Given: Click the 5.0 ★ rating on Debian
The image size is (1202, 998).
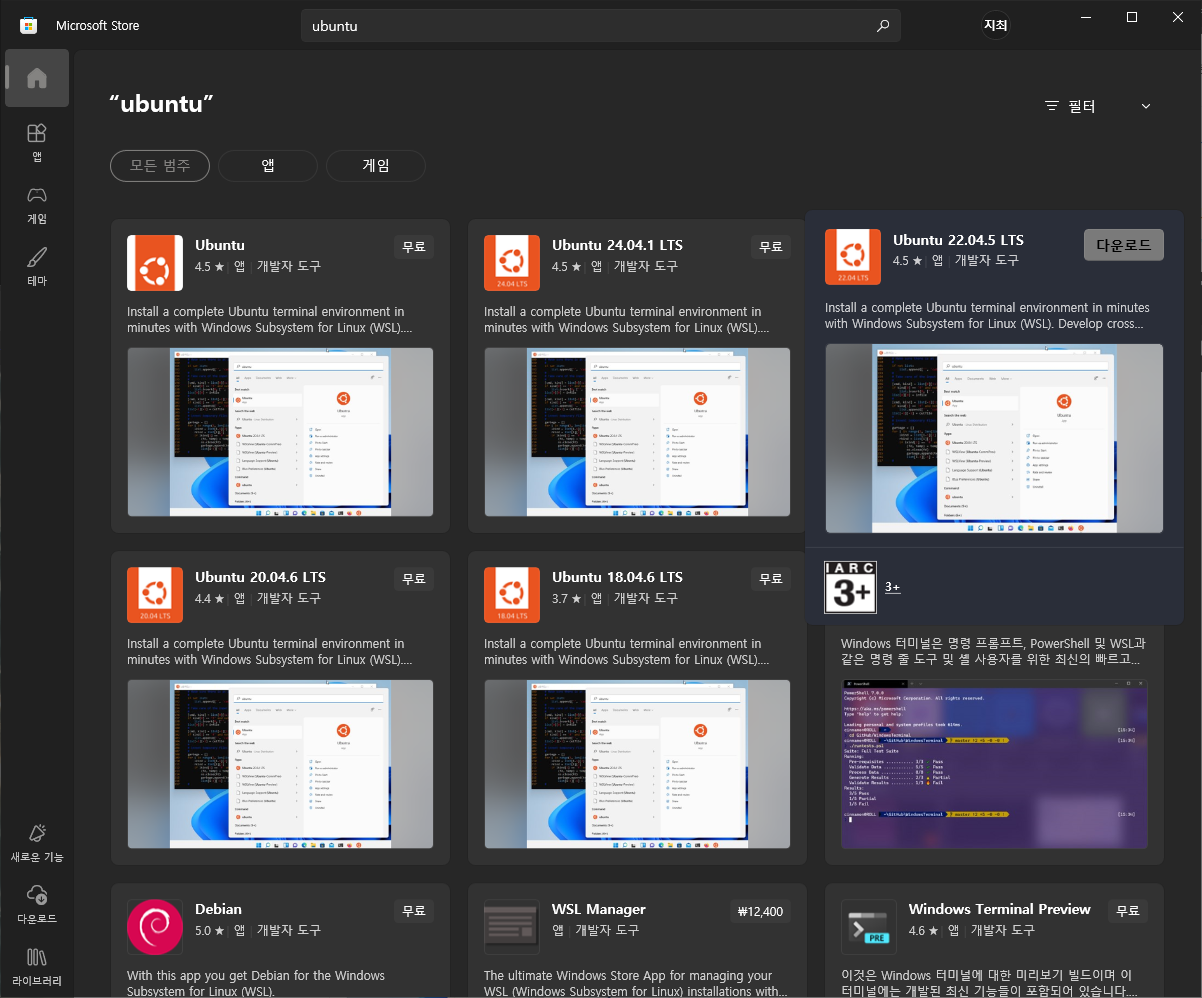Looking at the screenshot, I should tap(209, 931).
